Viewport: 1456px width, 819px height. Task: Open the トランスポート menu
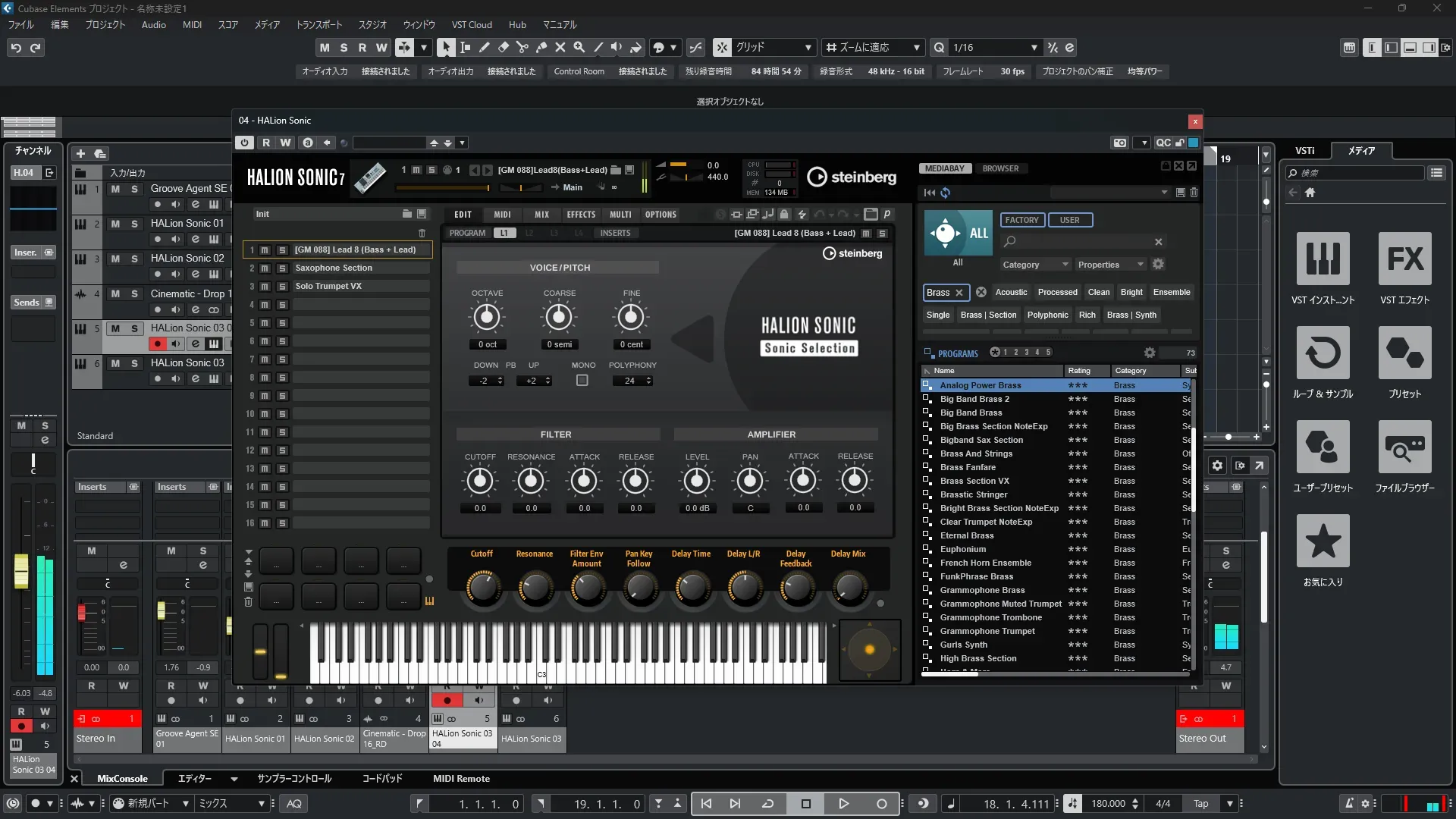point(318,24)
